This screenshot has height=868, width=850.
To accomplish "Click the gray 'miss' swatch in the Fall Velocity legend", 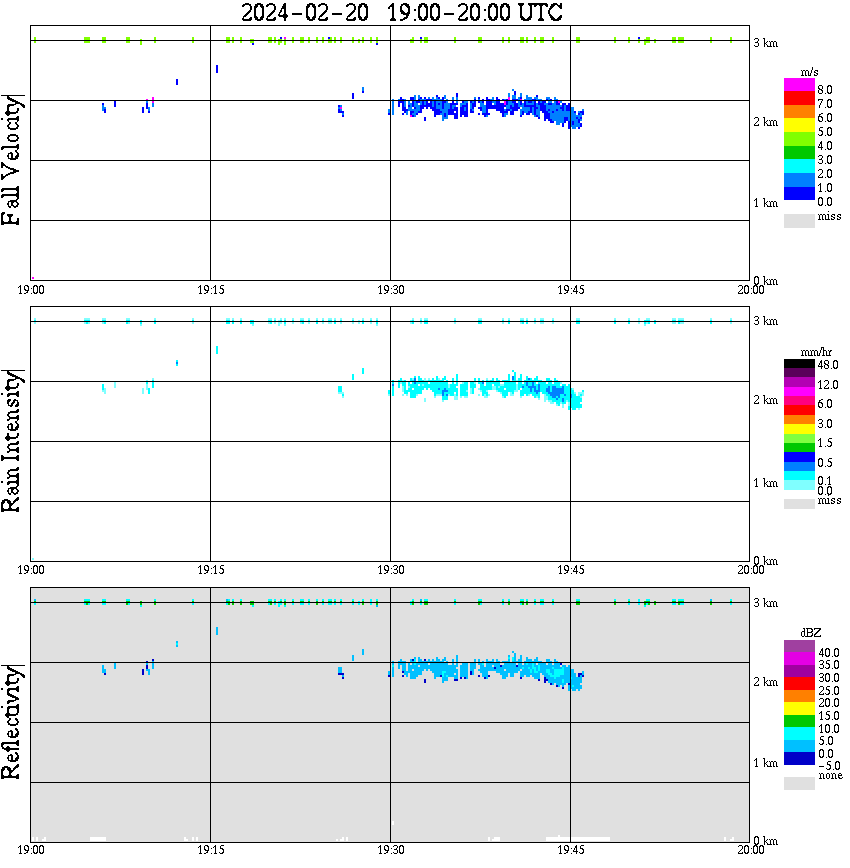I will coord(799,220).
